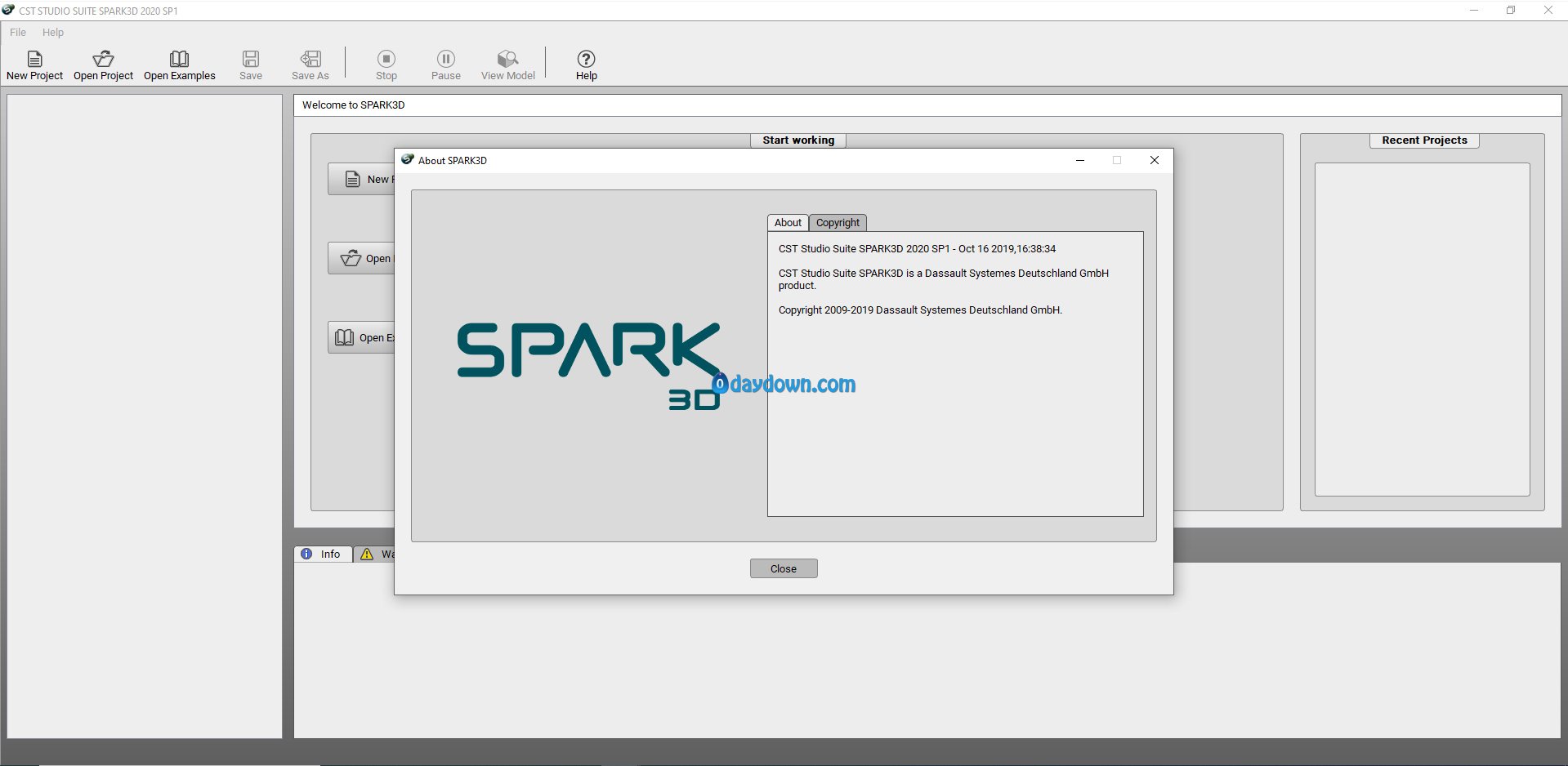Image resolution: width=1568 pixels, height=766 pixels.
Task: Click the SPARK3D app icon in title bar
Action: pyautogui.click(x=9, y=11)
